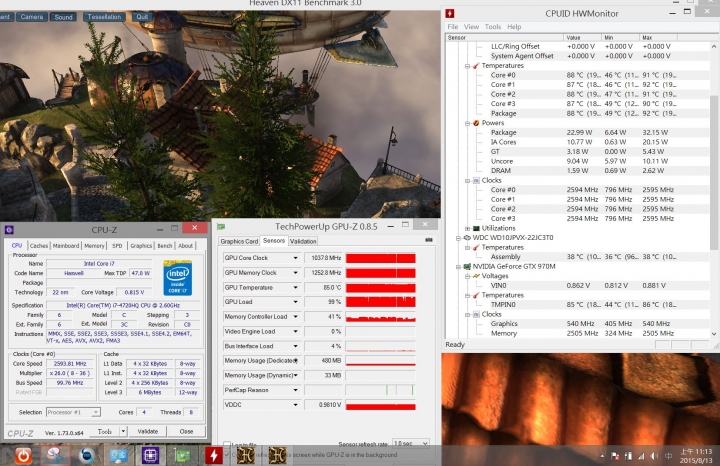Switch to the Caches tab in CPU-Z
The width and height of the screenshot is (720, 466).
tap(39, 246)
